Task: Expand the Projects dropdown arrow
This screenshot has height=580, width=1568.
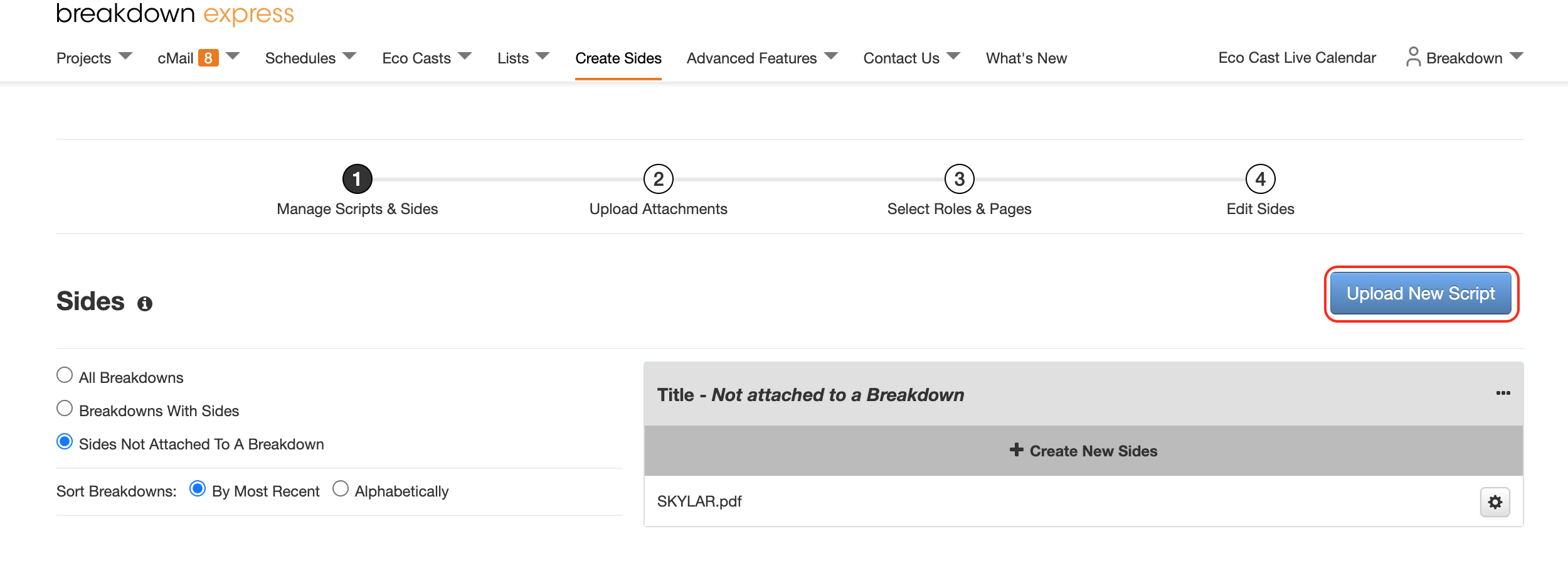Action: [x=125, y=56]
